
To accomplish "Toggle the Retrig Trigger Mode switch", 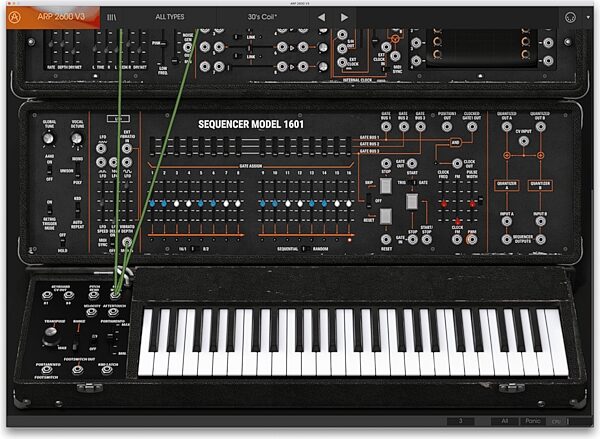I will [x=49, y=209].
